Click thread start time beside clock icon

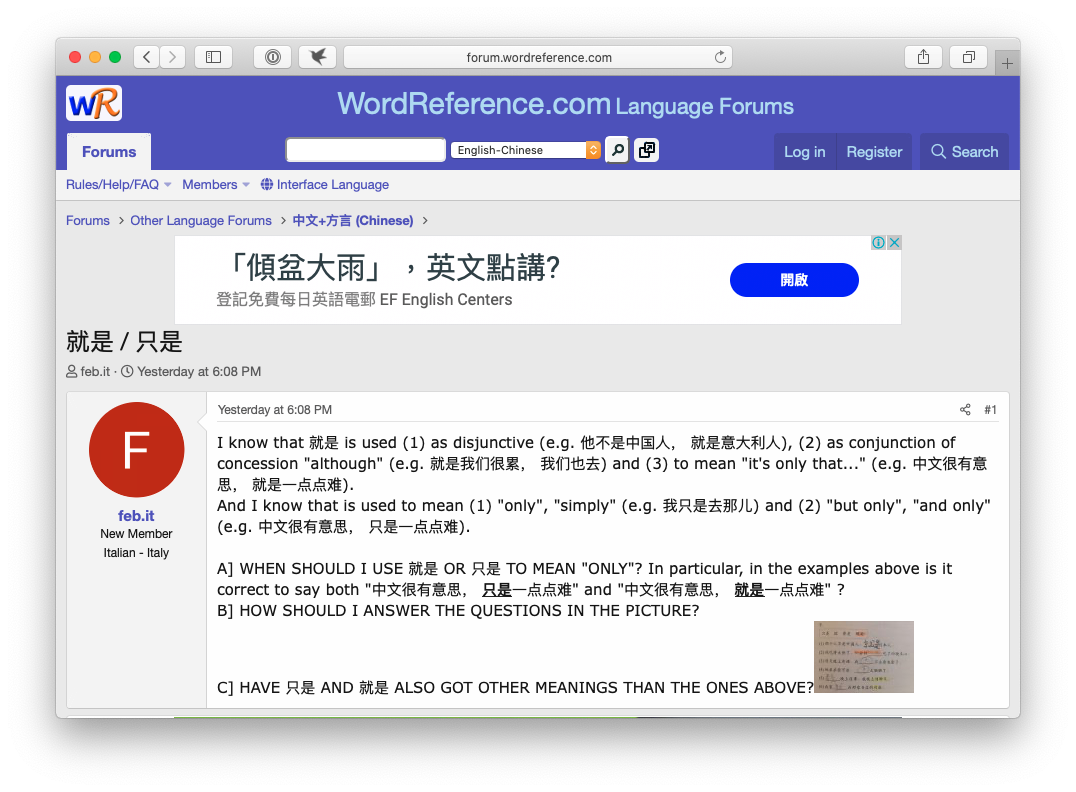pyautogui.click(x=199, y=371)
